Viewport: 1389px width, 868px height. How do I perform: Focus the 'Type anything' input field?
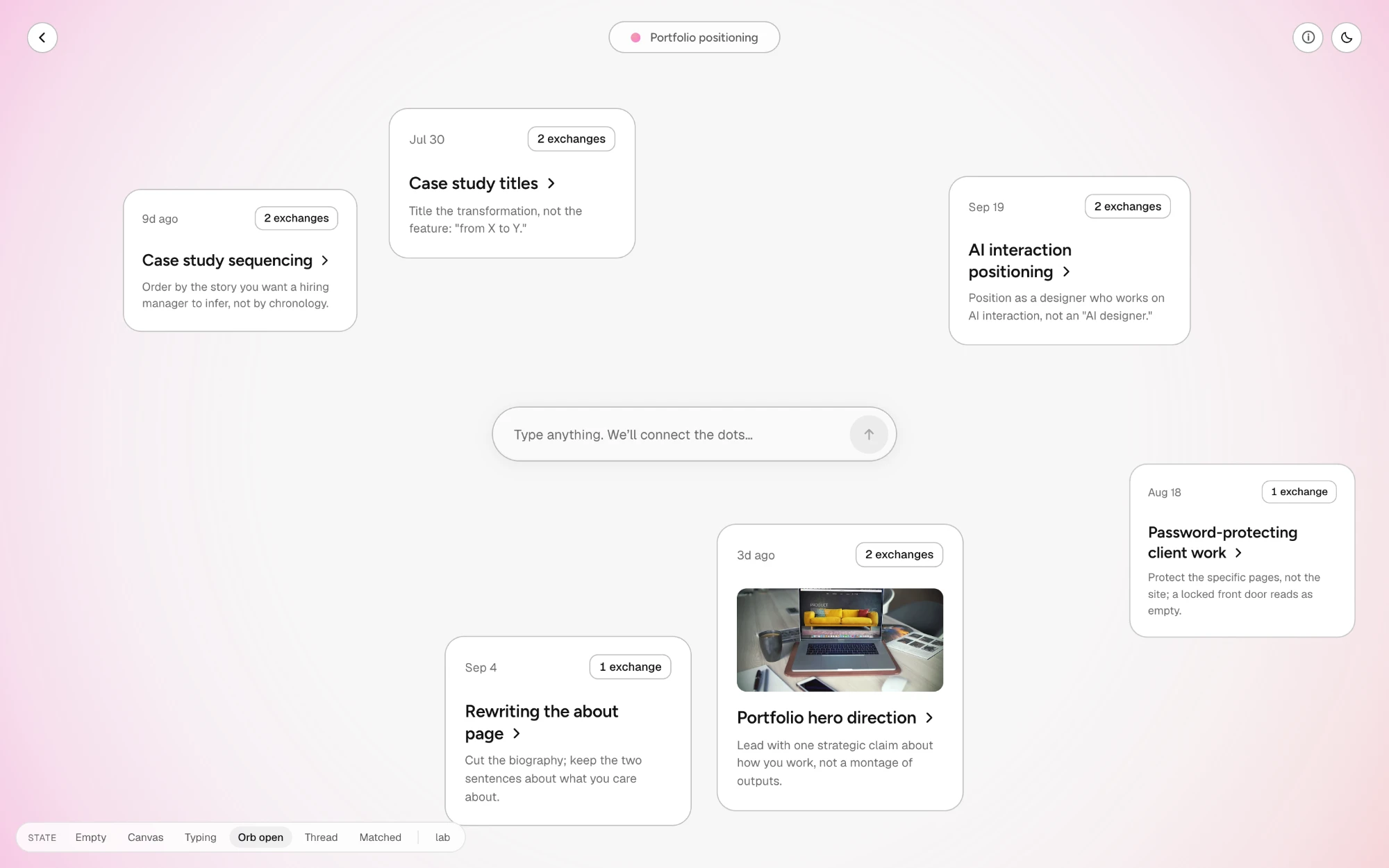pos(694,434)
